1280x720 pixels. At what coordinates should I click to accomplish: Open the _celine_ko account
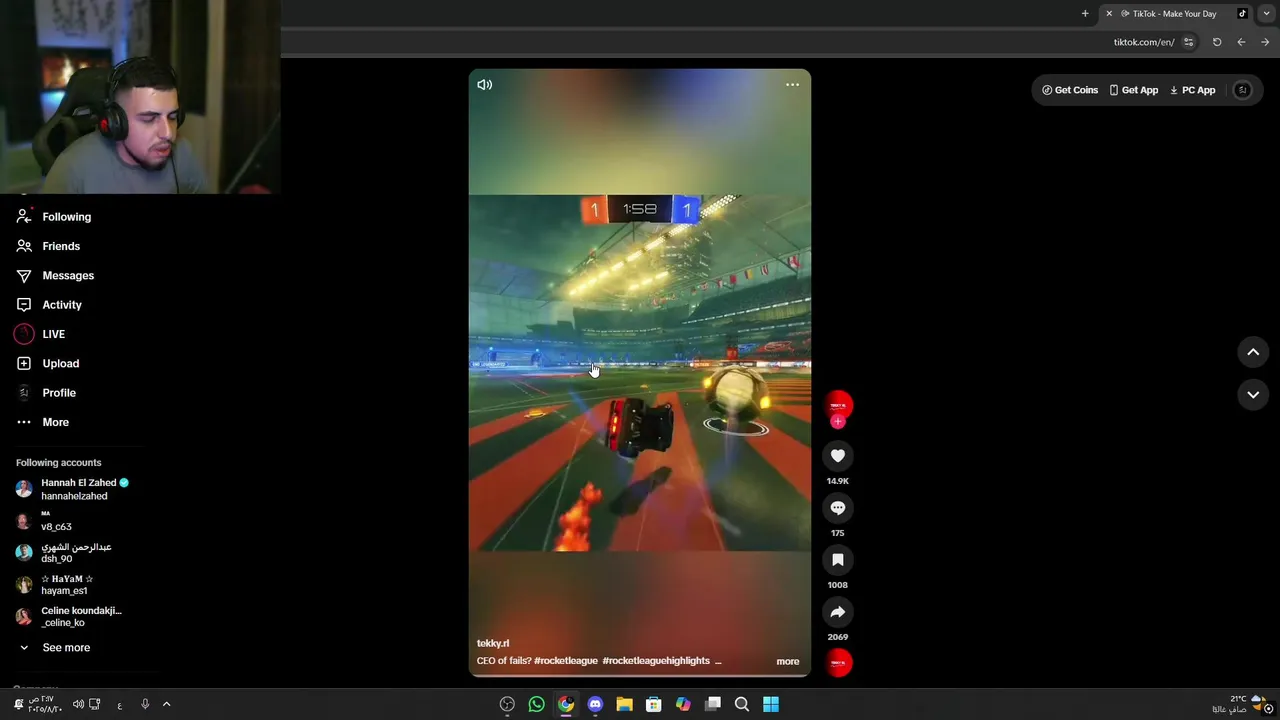(x=68, y=617)
